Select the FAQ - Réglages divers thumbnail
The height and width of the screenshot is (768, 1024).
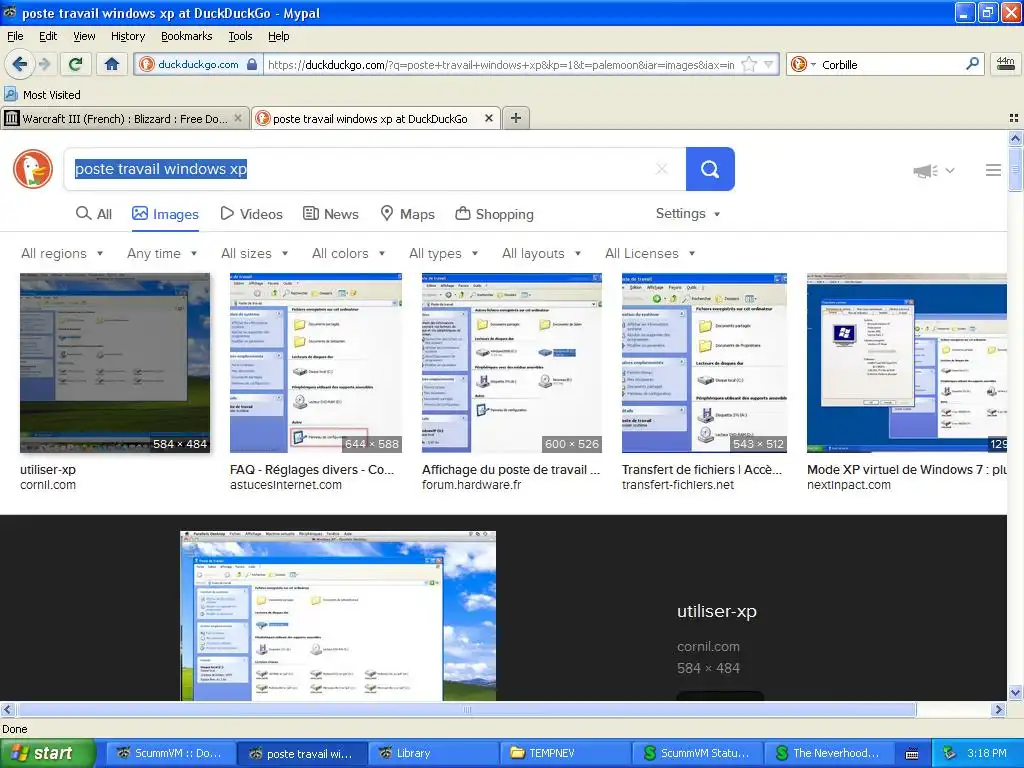coord(316,363)
